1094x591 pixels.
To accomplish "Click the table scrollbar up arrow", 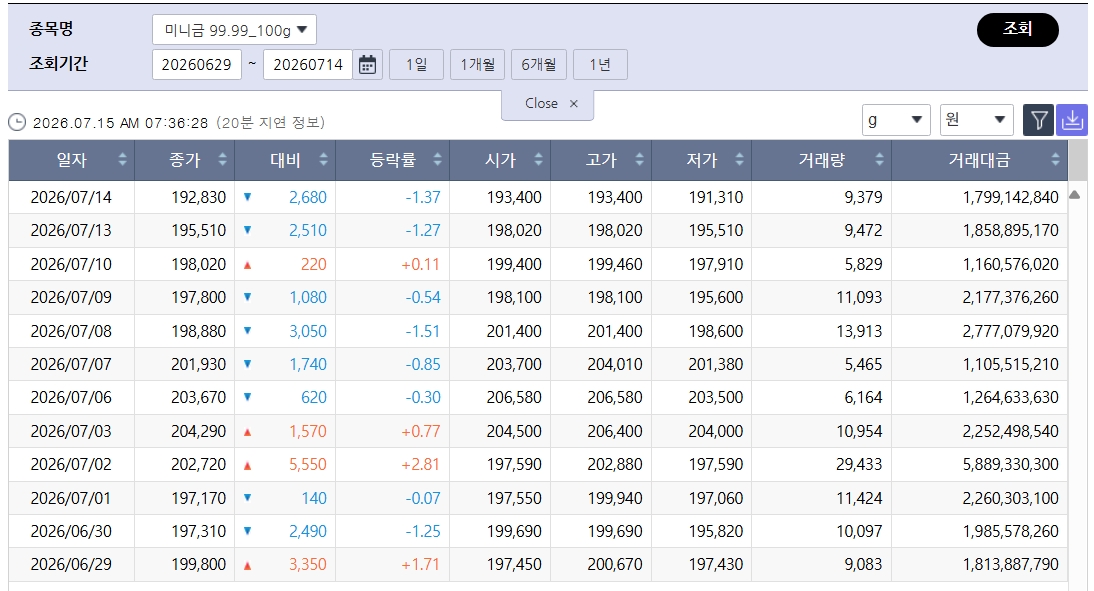I will tap(1074, 195).
